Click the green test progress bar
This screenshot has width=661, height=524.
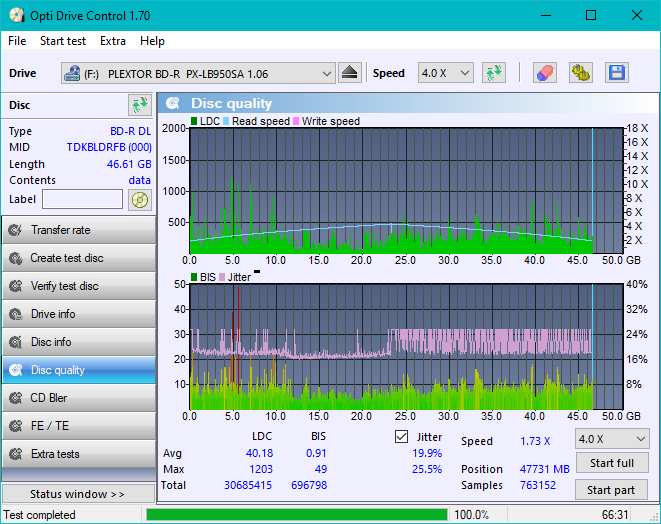point(296,514)
